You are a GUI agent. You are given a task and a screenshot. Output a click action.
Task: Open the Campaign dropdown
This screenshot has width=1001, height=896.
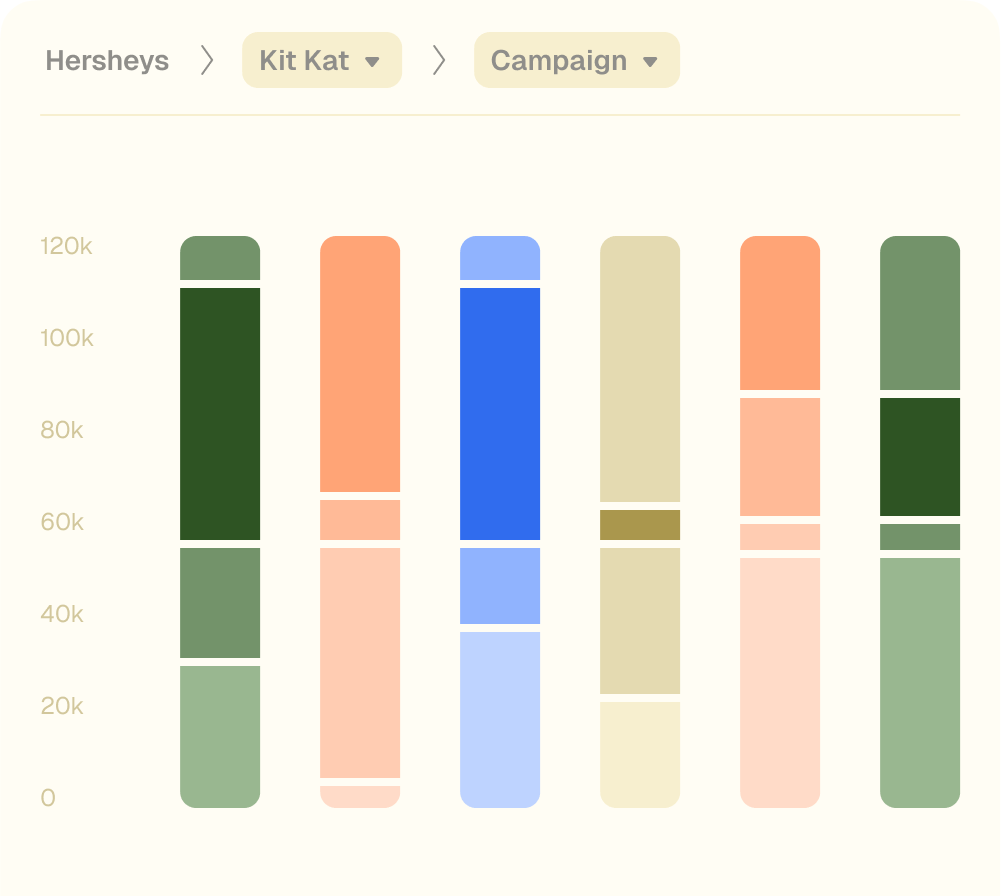[576, 60]
